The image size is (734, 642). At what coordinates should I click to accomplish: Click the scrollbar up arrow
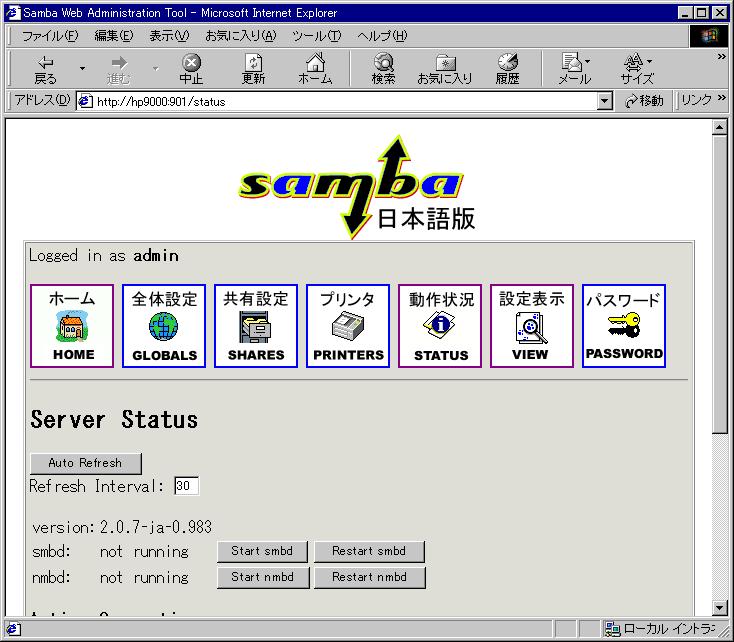(719, 128)
